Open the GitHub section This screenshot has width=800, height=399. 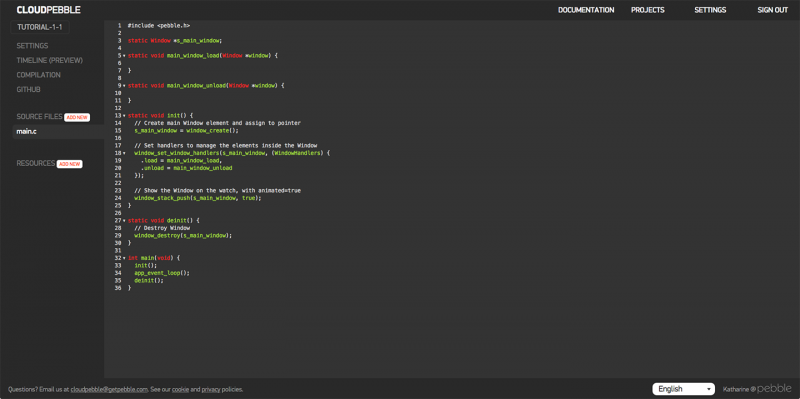coord(28,89)
